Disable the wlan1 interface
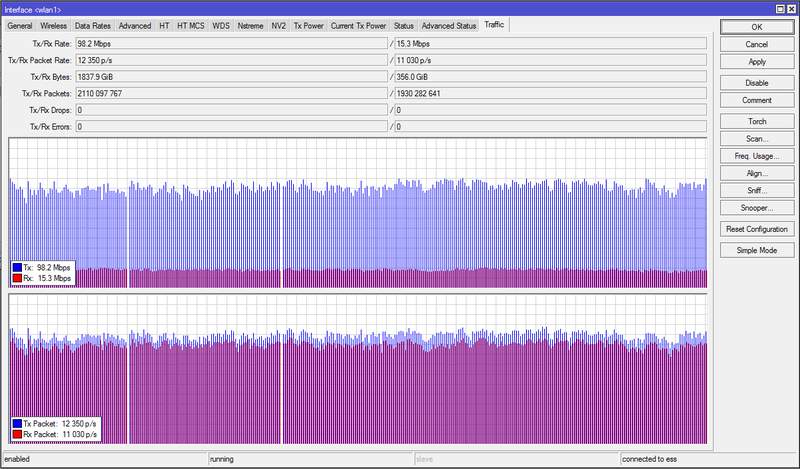800x469 pixels. (x=757, y=83)
